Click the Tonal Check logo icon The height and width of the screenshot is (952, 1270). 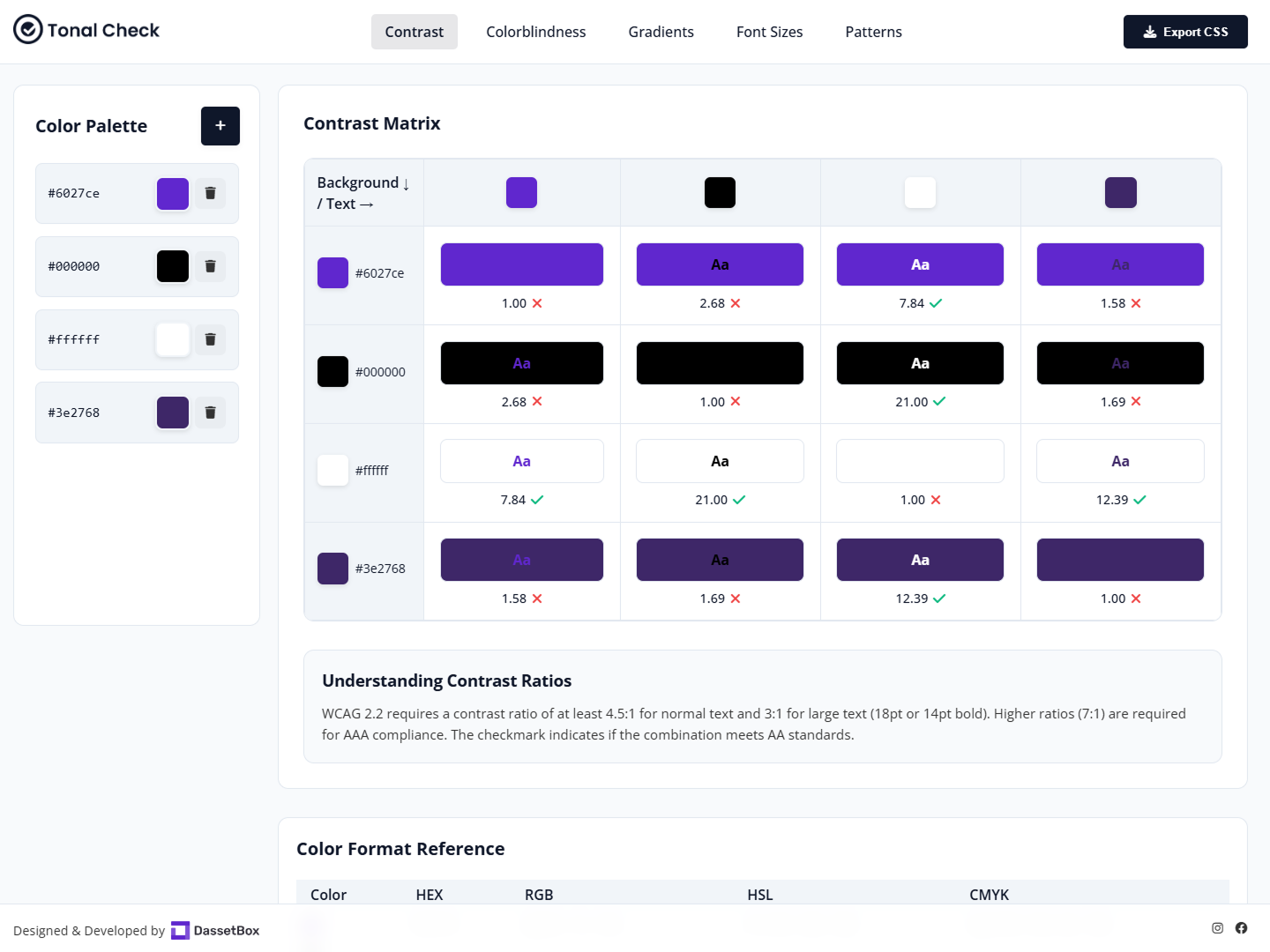[26, 29]
